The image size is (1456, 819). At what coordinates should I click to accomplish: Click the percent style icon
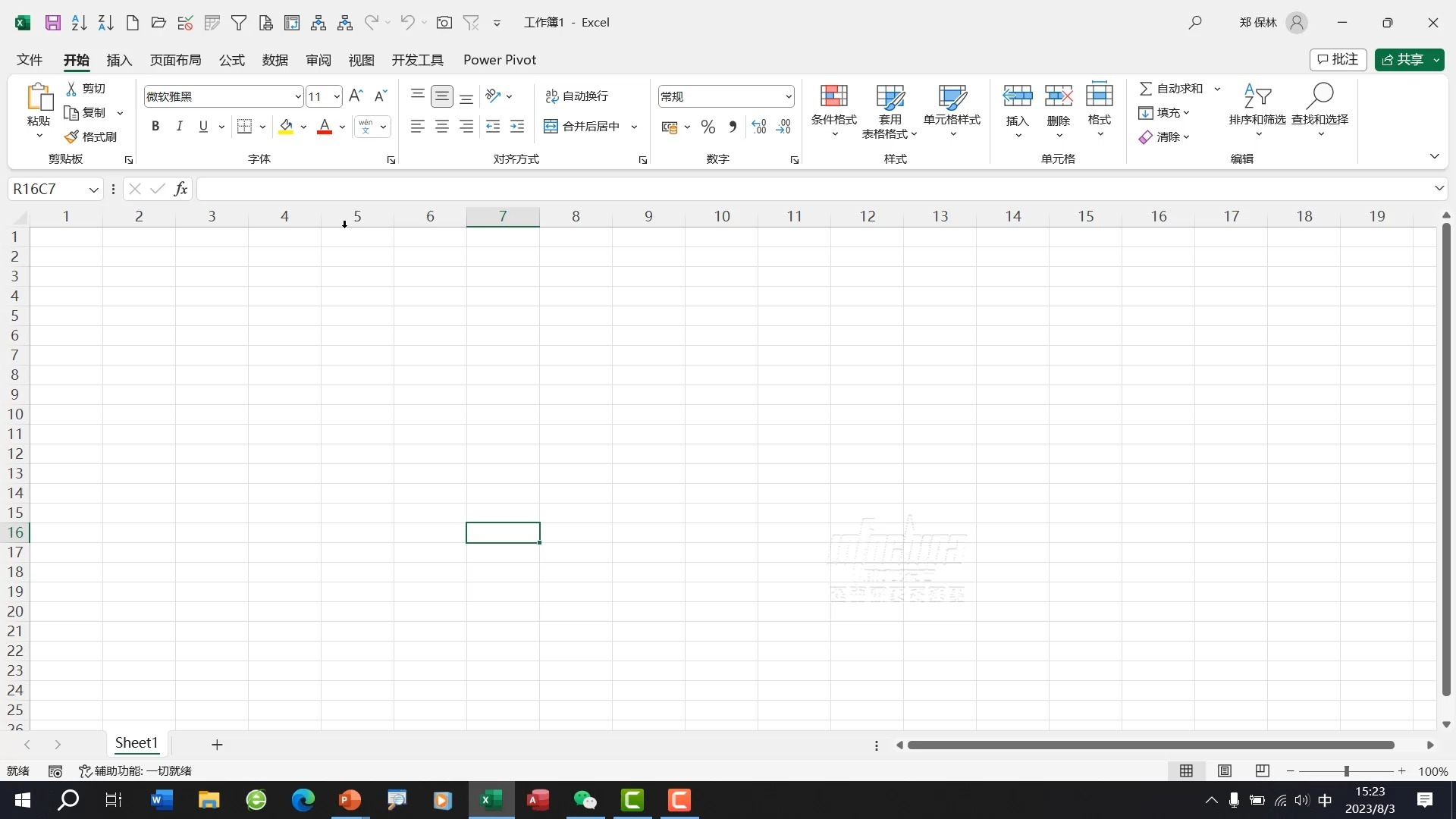[708, 127]
